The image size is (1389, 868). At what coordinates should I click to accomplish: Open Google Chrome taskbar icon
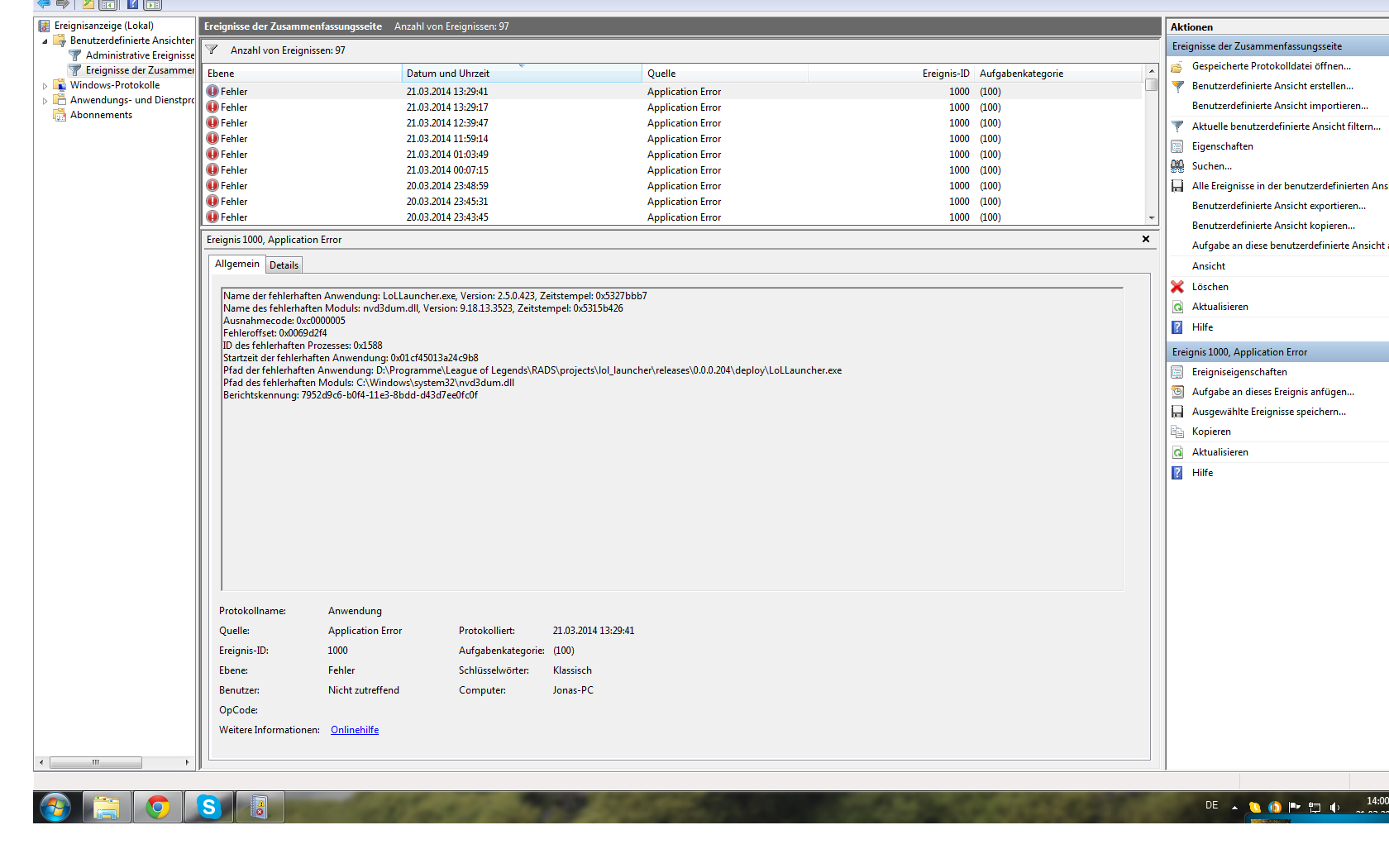[158, 807]
